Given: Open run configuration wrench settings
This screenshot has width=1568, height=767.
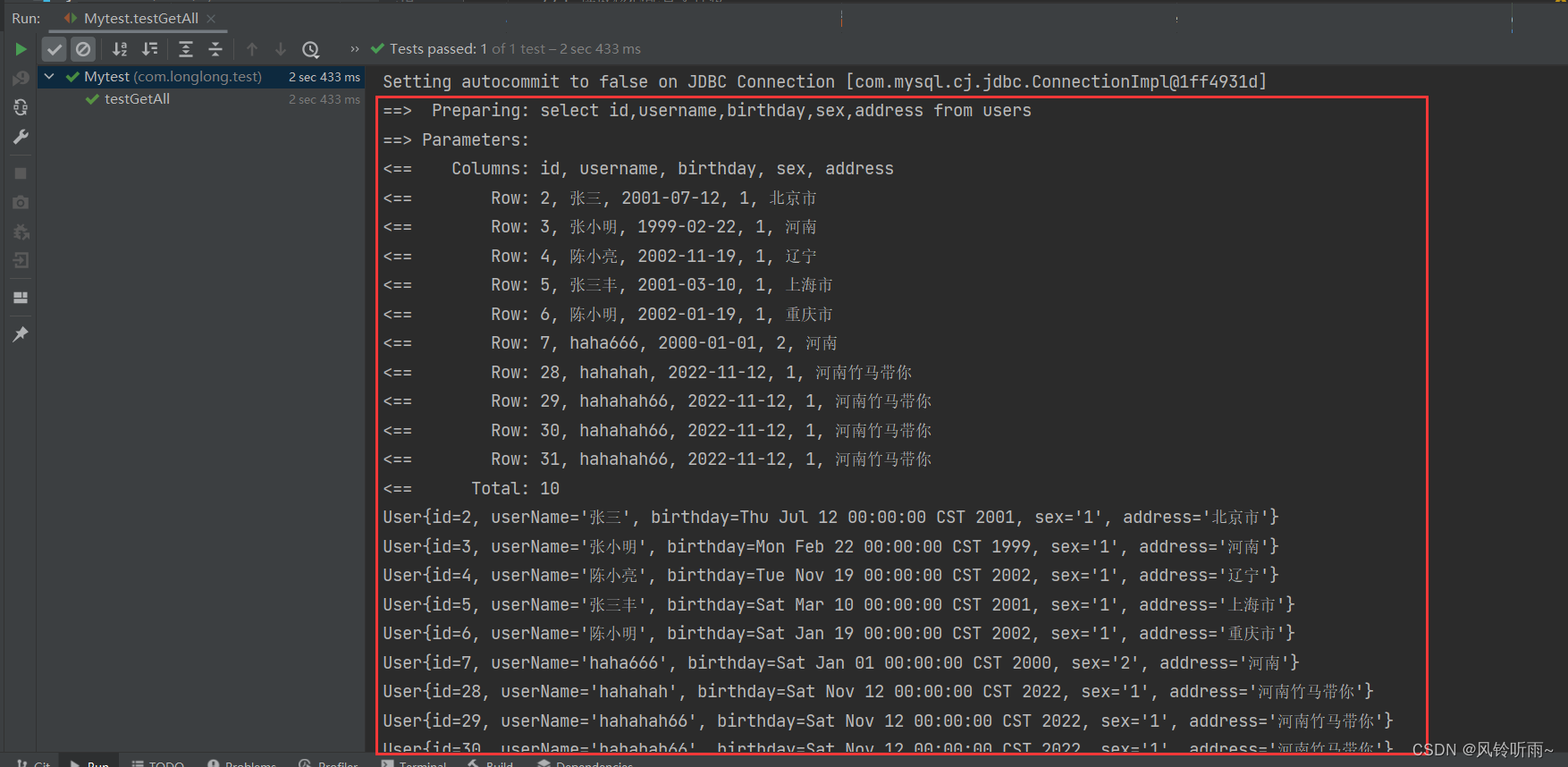Looking at the screenshot, I should click(21, 137).
